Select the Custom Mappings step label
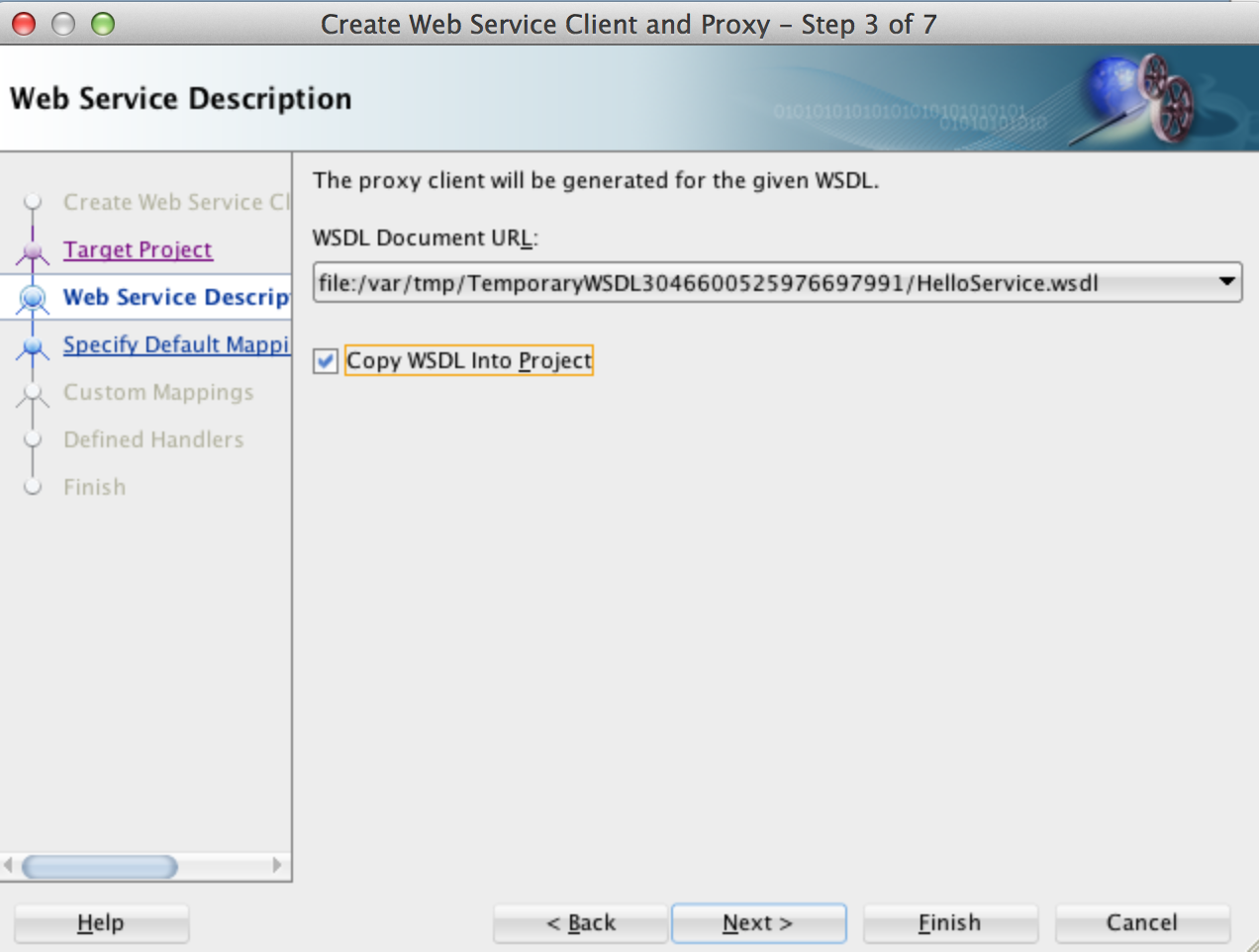Viewport: 1259px width, 952px height. click(x=158, y=392)
